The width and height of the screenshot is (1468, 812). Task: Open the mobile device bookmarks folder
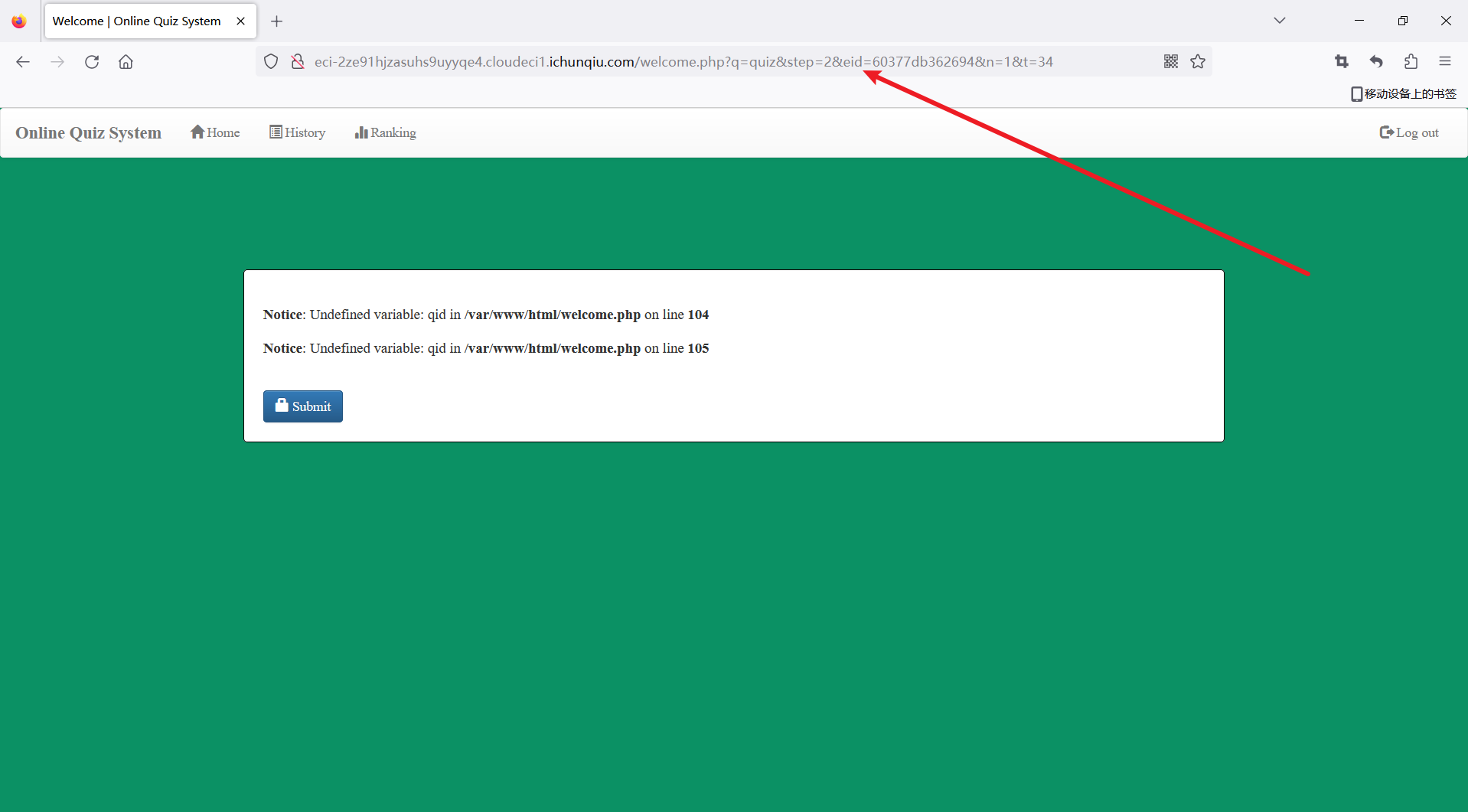coord(1404,94)
